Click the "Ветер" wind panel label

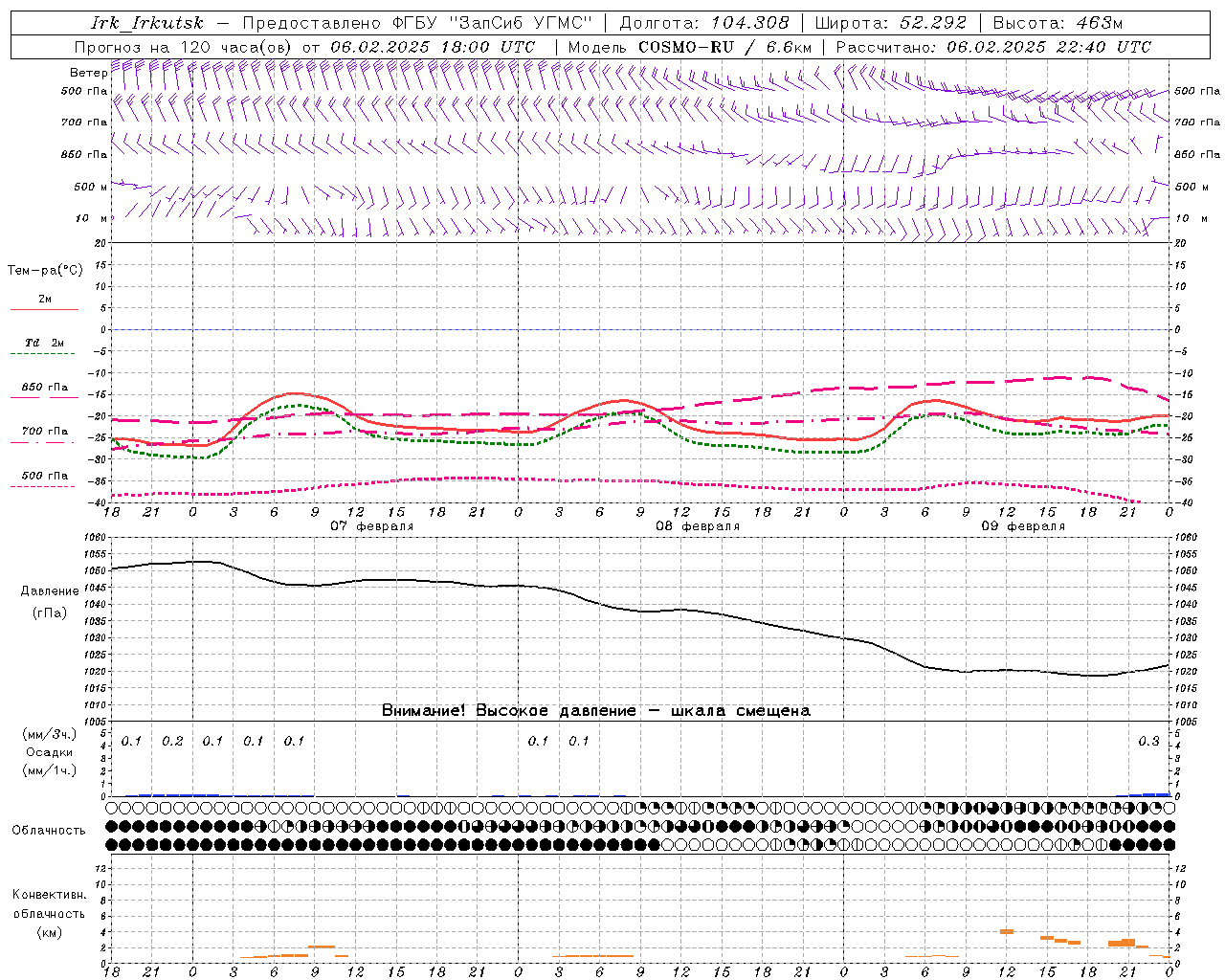point(88,73)
